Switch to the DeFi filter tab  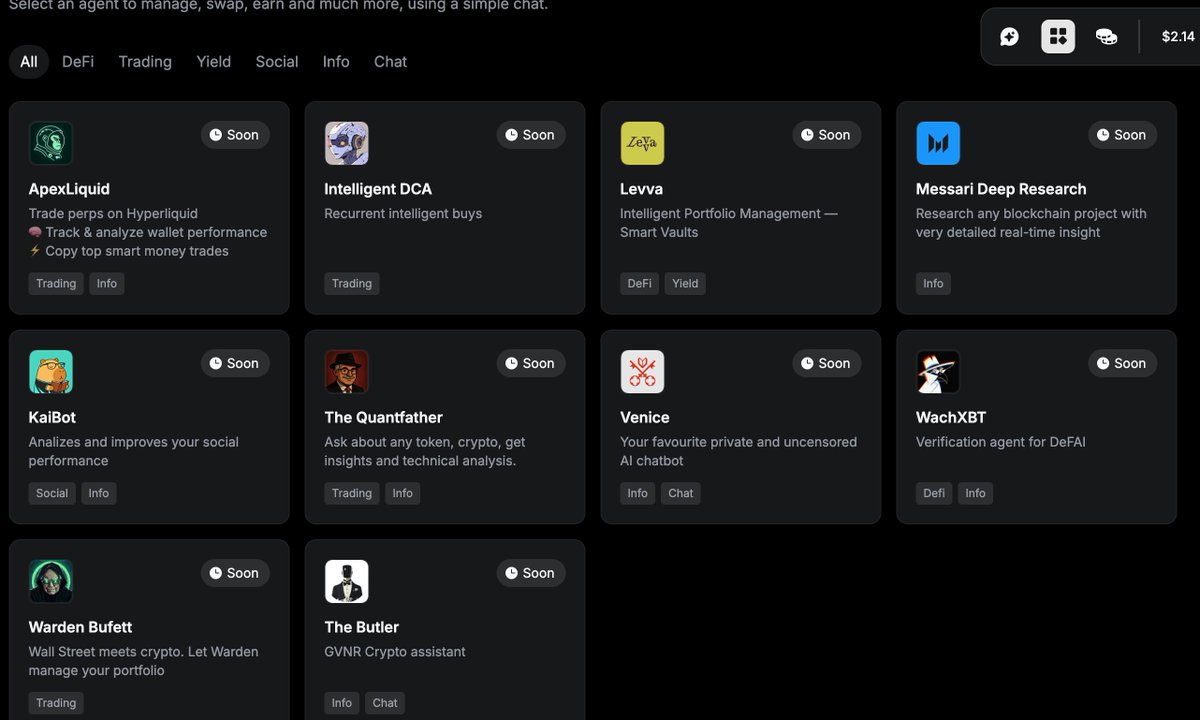(78, 62)
